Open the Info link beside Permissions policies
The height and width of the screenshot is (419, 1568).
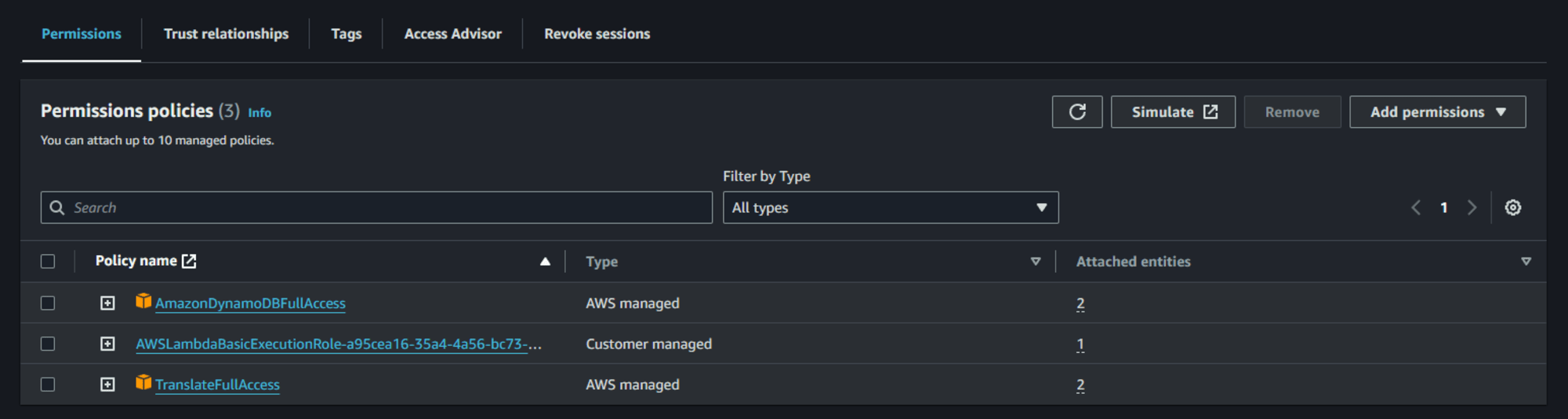(x=260, y=113)
